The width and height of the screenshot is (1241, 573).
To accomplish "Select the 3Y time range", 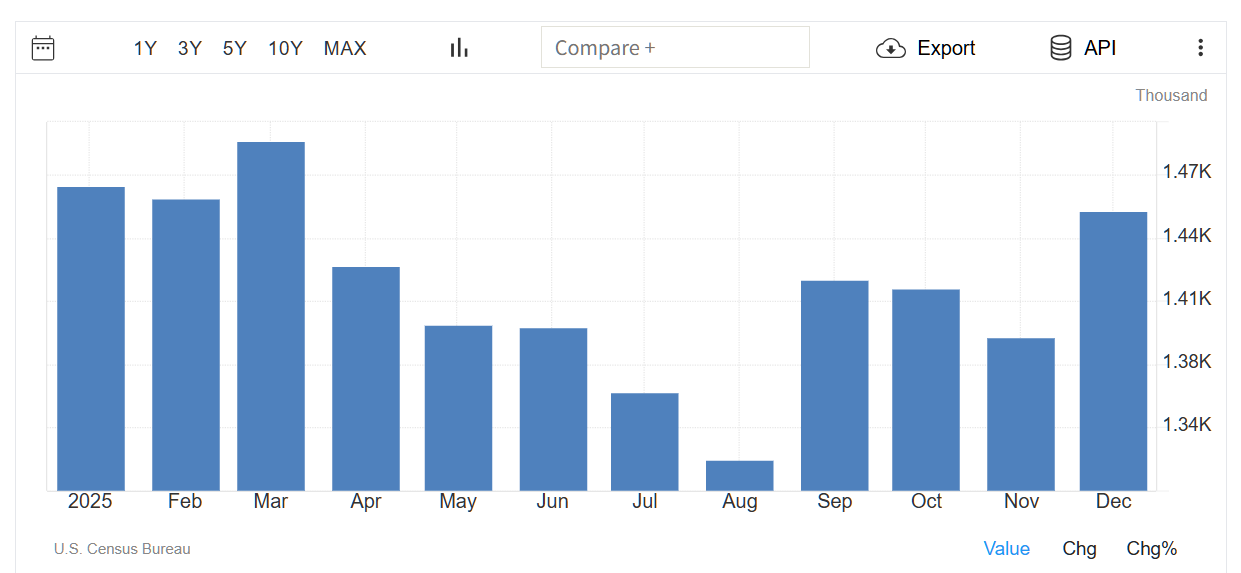I will point(190,48).
